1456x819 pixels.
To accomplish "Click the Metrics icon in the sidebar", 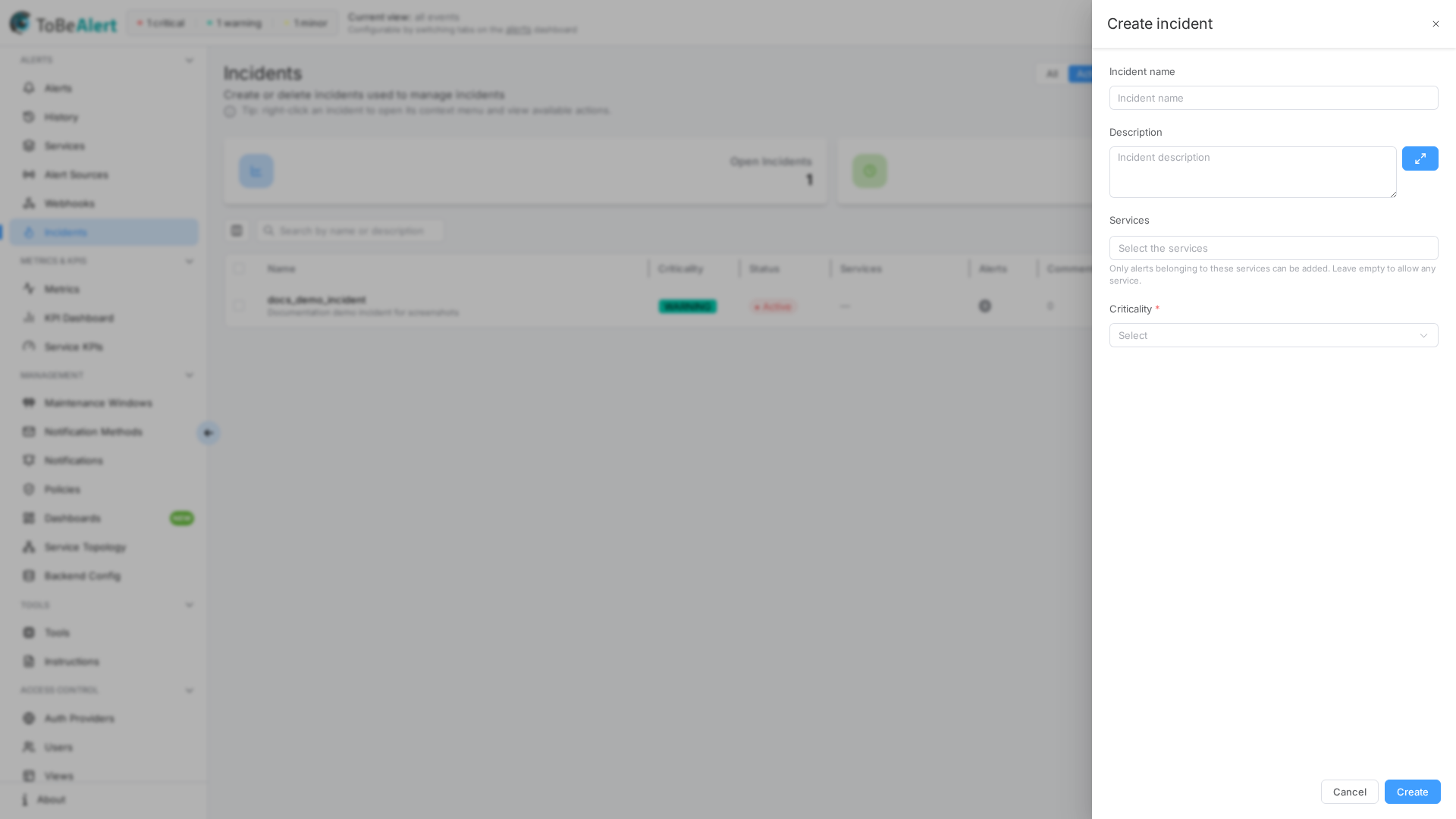I will coord(29,289).
